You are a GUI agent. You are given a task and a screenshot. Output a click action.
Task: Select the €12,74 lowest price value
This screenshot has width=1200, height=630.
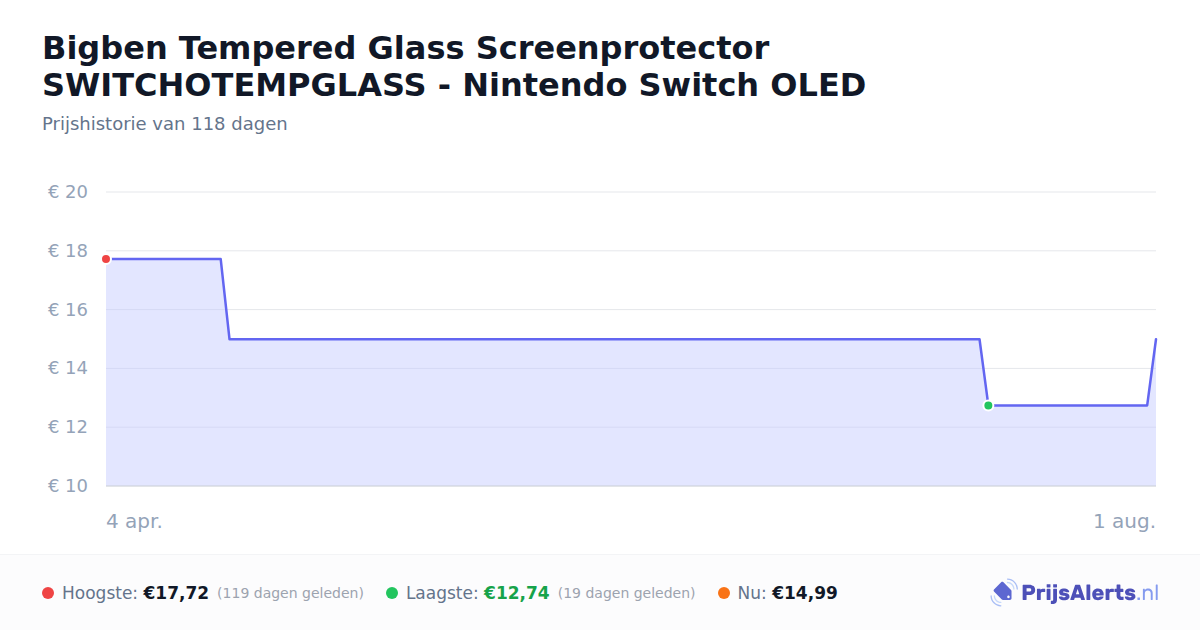(x=517, y=593)
